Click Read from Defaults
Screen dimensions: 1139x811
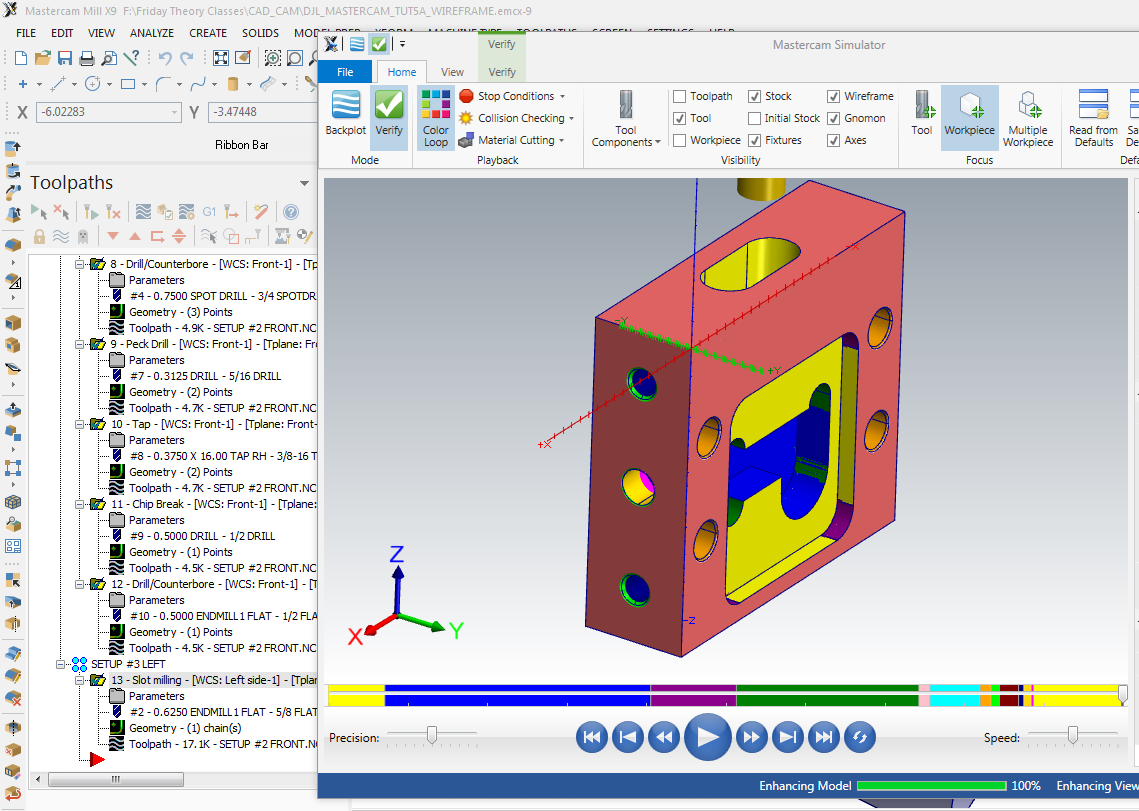coord(1094,118)
